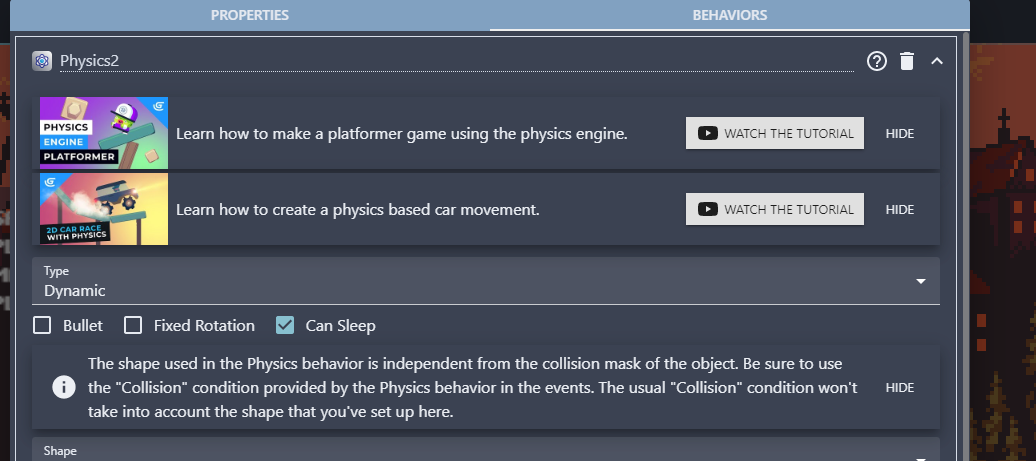
Task: Open 2D Car Race With Physics thumbnail
Action: (x=104, y=209)
